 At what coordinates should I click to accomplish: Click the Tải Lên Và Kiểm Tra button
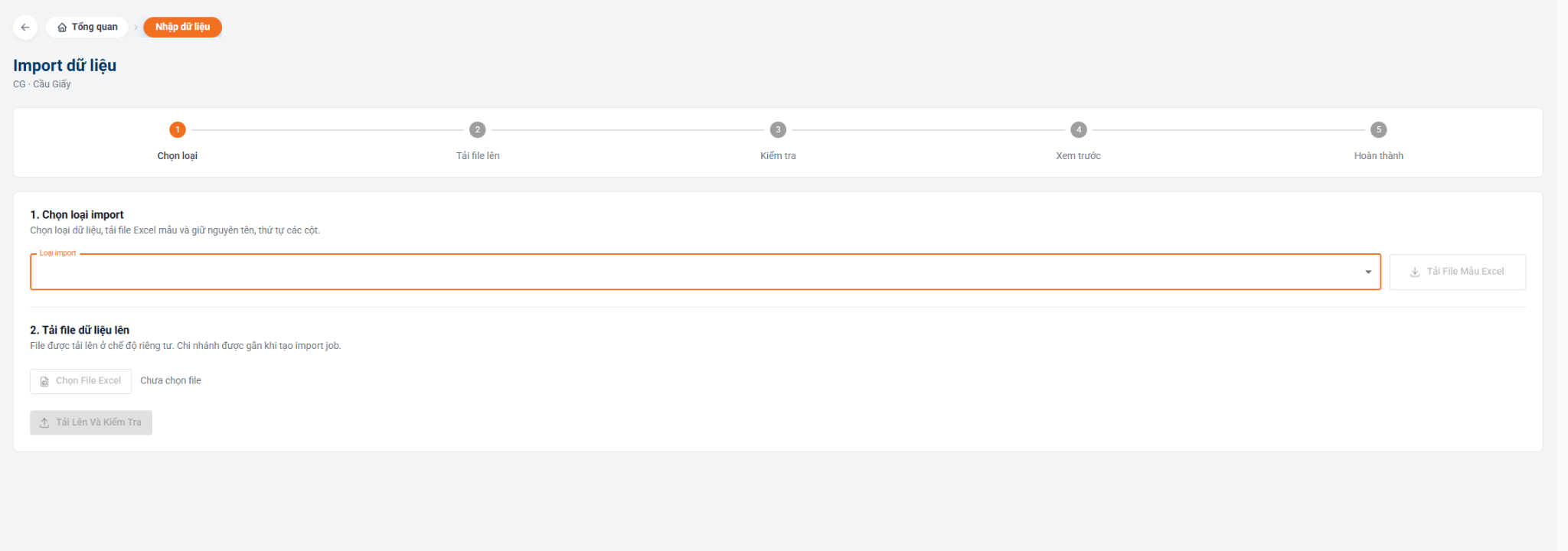point(91,422)
